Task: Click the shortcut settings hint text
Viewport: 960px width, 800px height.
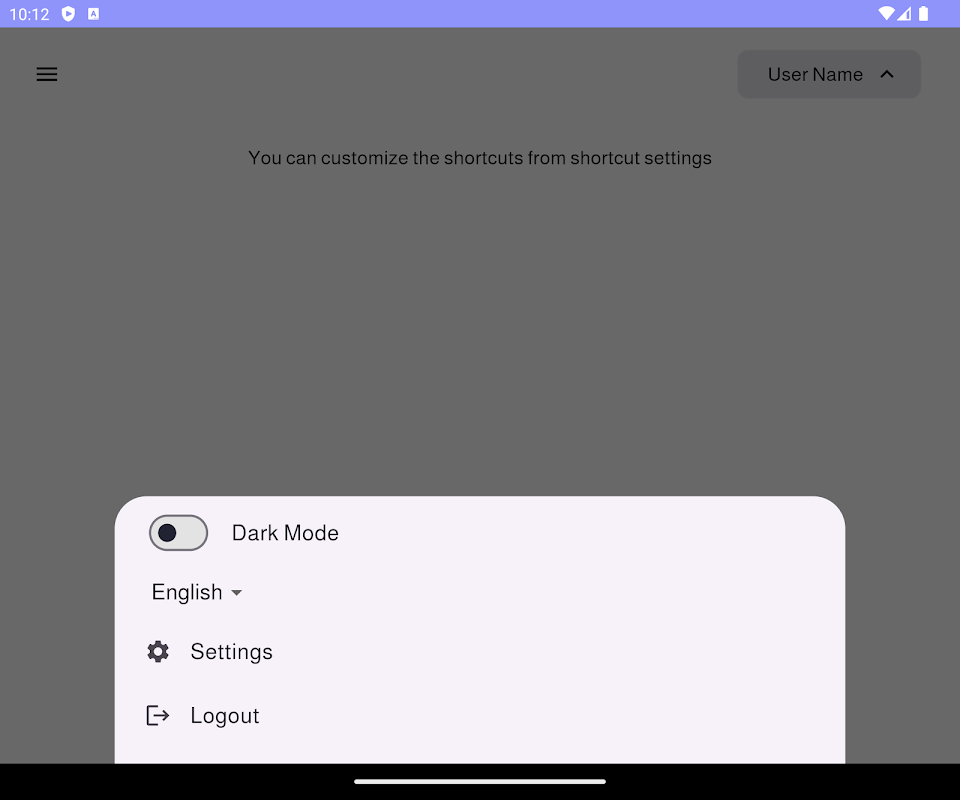Action: 480,158
